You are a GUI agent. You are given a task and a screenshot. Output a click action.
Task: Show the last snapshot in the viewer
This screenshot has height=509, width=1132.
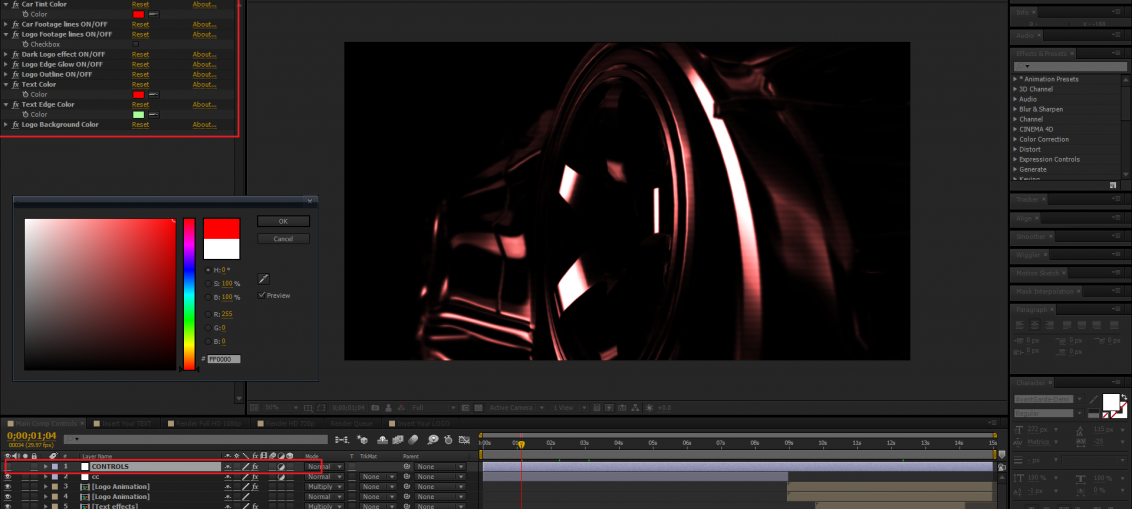pos(389,408)
